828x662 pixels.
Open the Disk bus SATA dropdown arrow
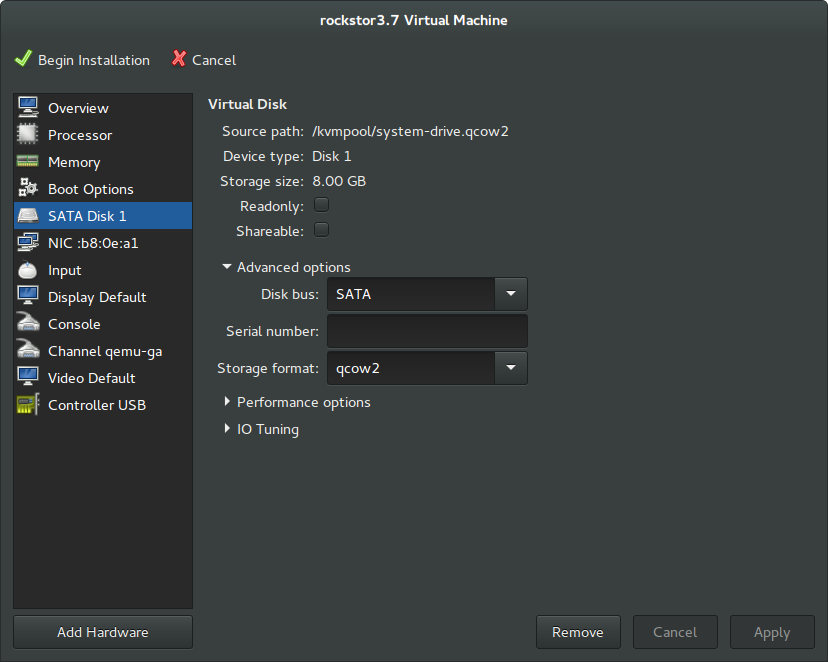pos(511,294)
